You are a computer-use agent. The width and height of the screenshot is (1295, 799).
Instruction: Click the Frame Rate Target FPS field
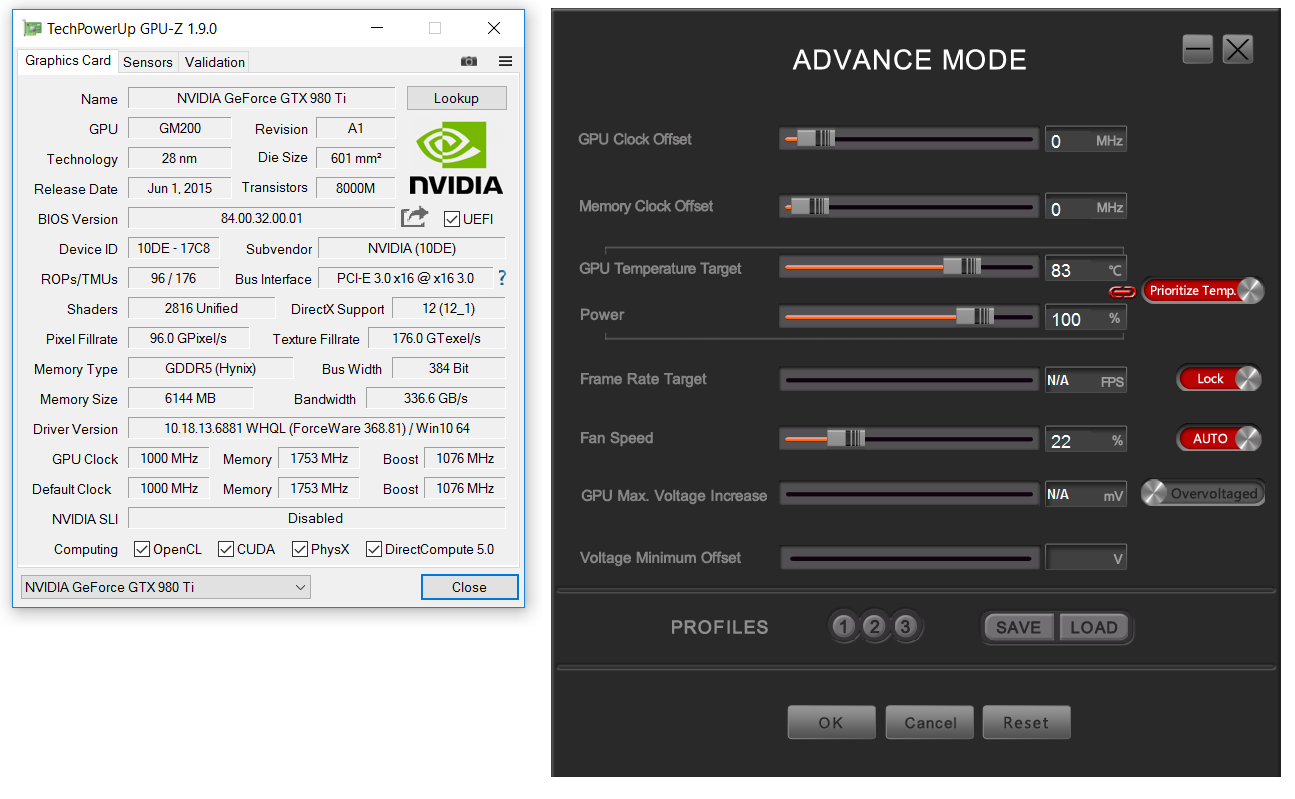[1086, 380]
